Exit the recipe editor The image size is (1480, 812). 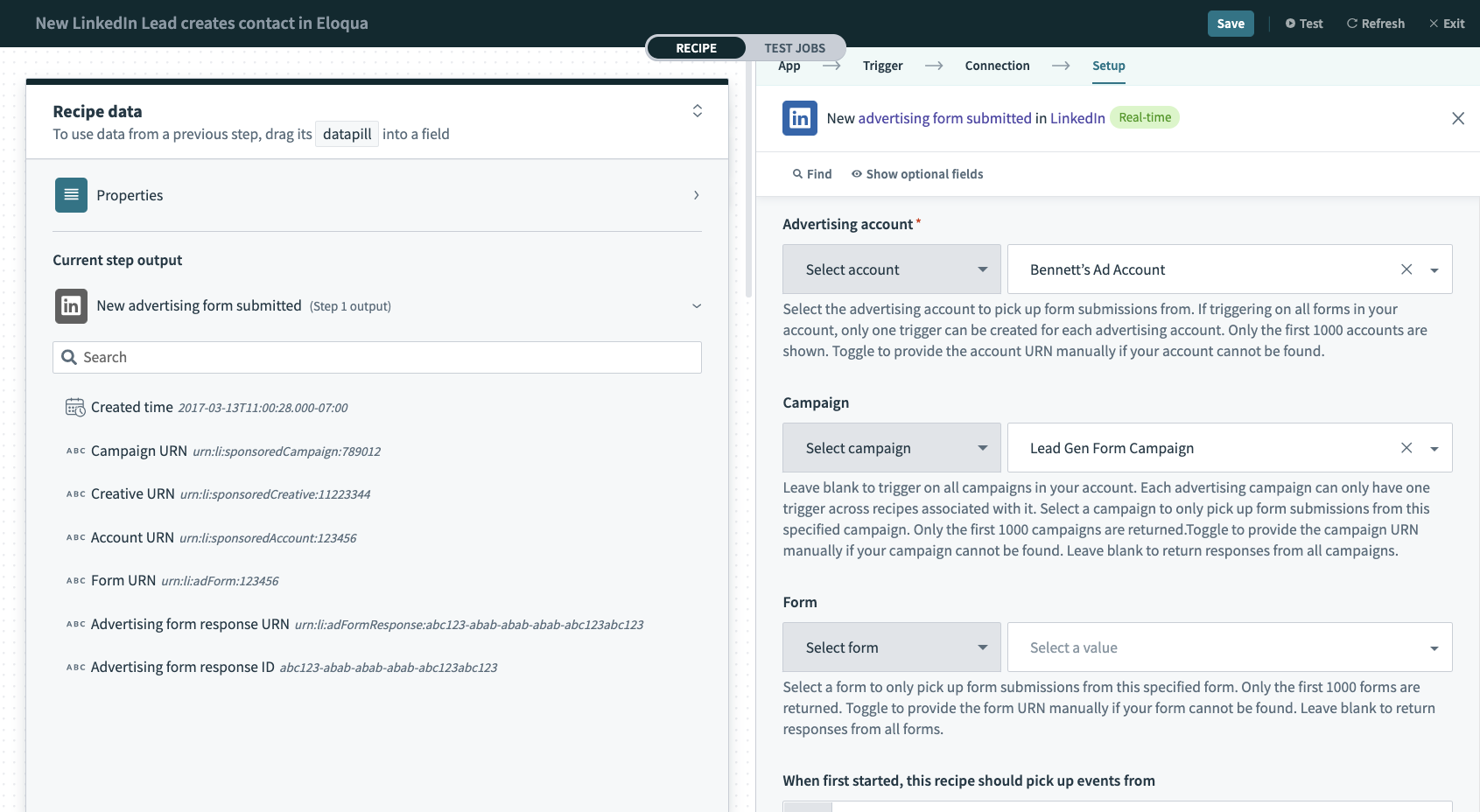pyautogui.click(x=1447, y=24)
